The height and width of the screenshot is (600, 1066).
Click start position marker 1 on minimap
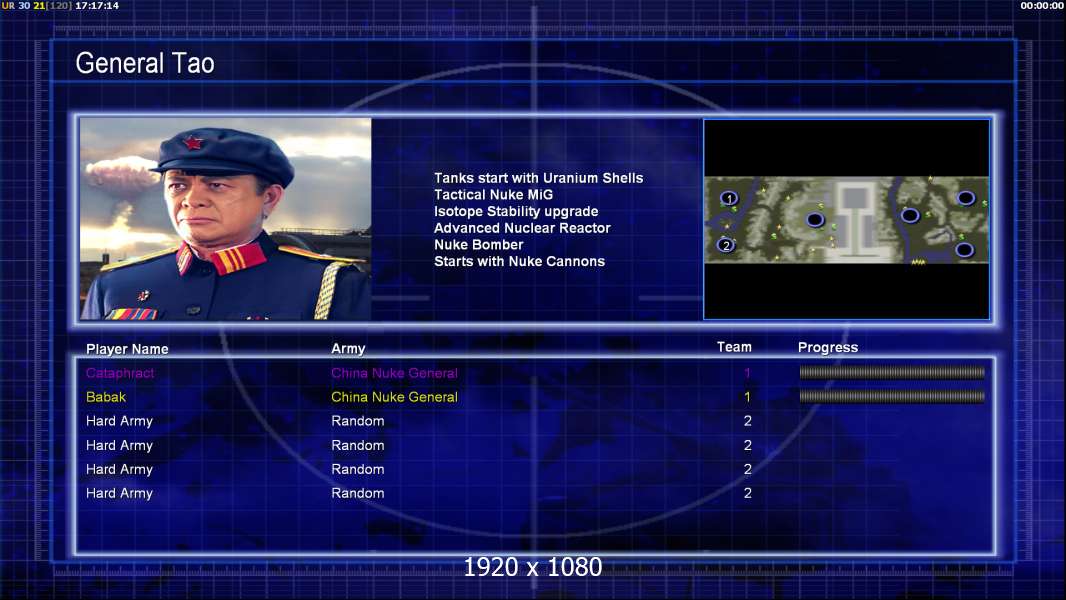pyautogui.click(x=729, y=198)
